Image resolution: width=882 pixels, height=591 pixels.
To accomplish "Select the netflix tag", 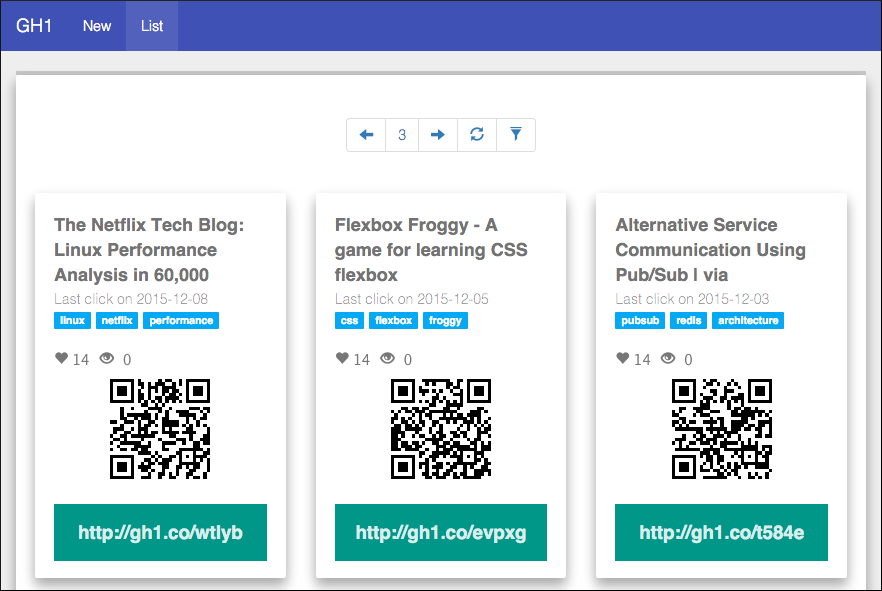I will tap(117, 321).
